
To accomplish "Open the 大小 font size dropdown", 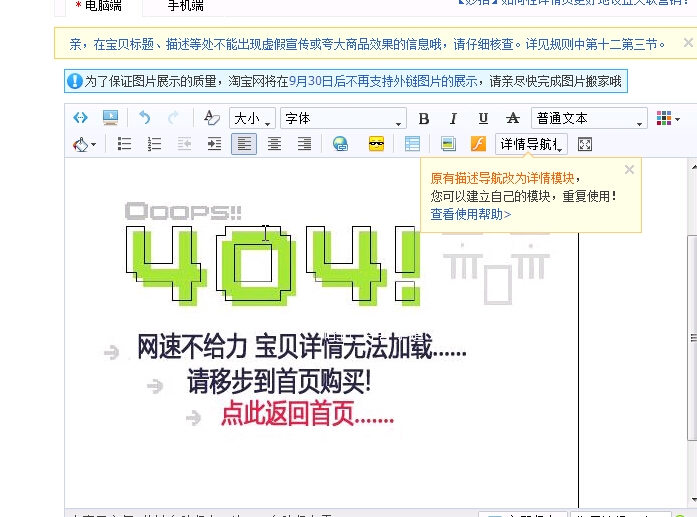I will (x=252, y=118).
